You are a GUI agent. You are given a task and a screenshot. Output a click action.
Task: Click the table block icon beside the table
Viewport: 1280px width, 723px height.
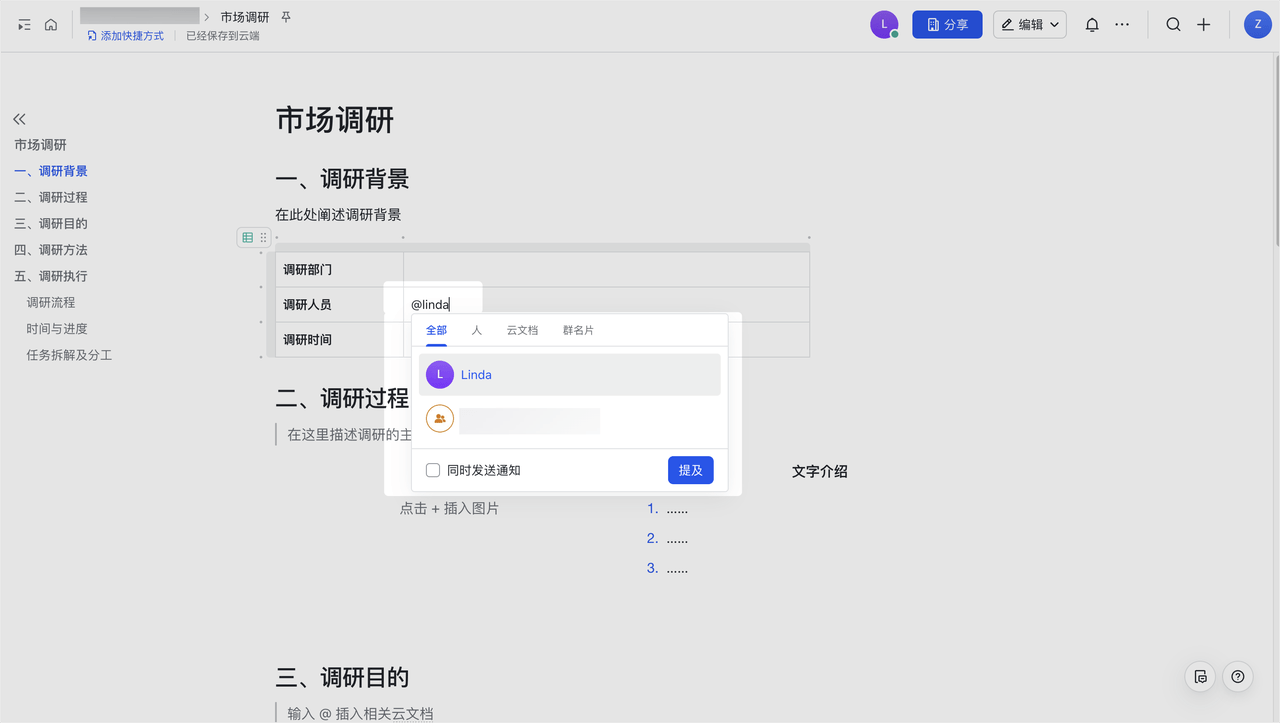pyautogui.click(x=247, y=237)
